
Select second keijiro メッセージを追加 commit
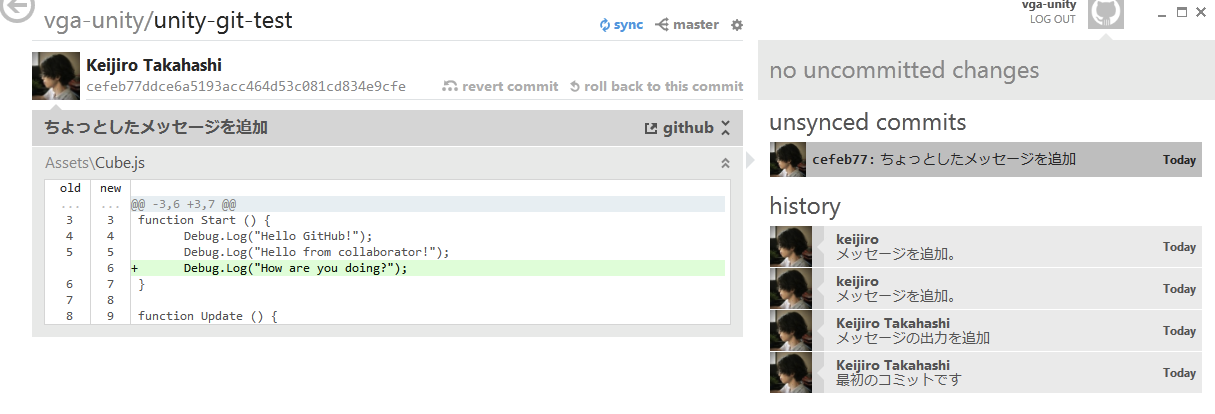click(985, 289)
